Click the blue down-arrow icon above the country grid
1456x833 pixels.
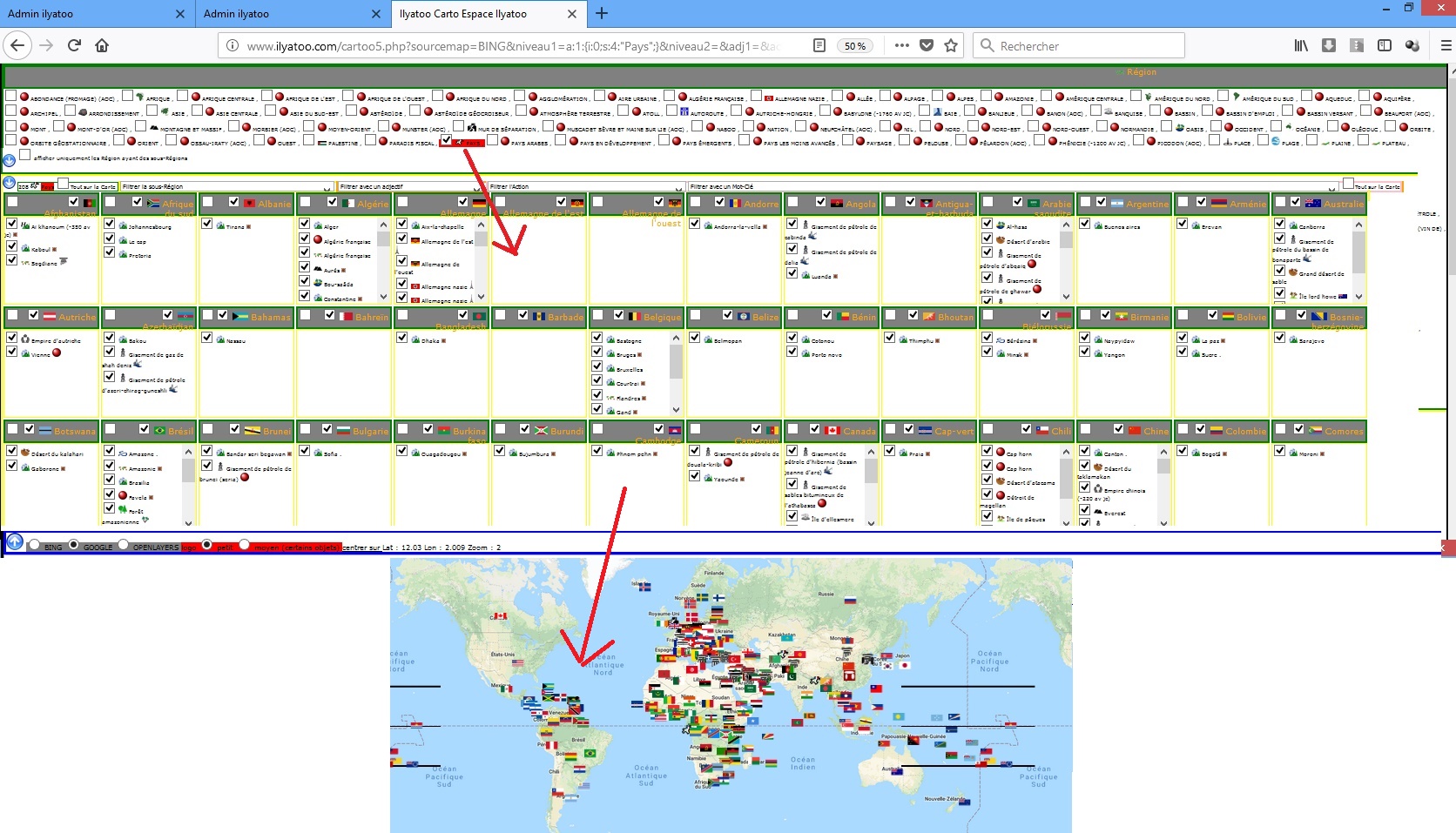click(x=10, y=183)
